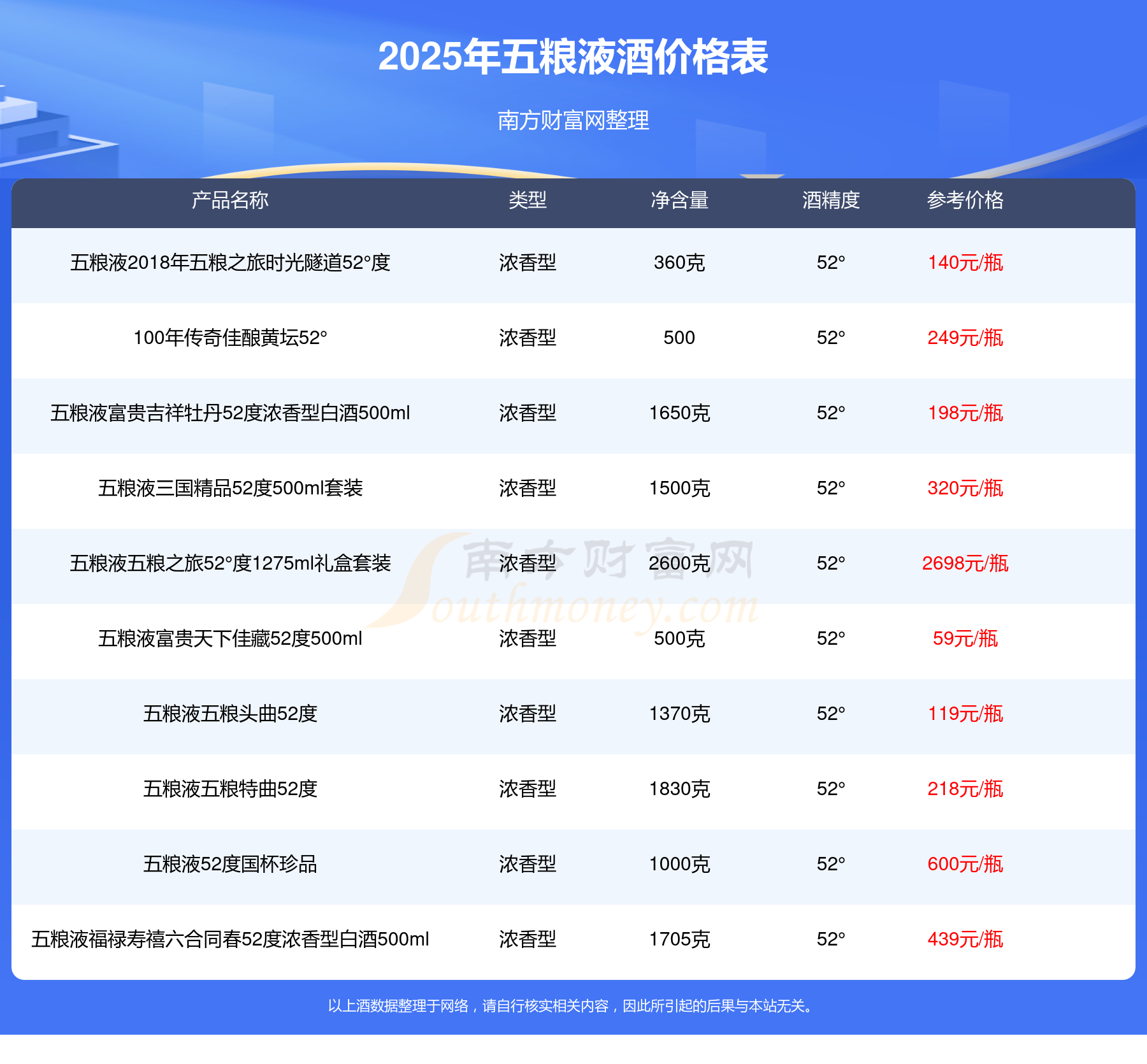Click the 类型 column header
The height and width of the screenshot is (1064, 1147).
[x=528, y=200]
